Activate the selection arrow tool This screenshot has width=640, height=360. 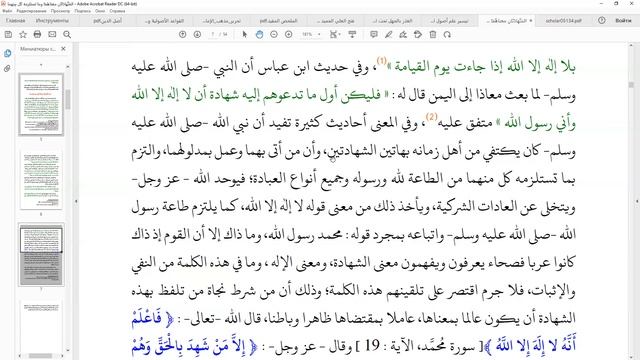pos(244,35)
